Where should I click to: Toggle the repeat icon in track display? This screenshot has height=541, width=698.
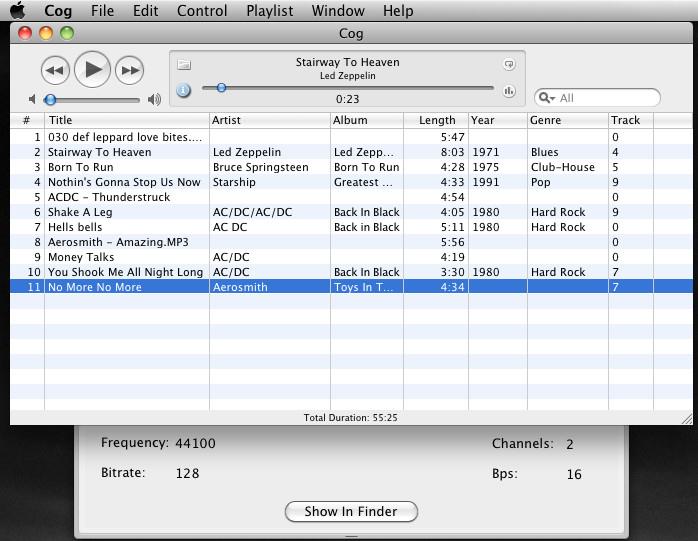509,65
